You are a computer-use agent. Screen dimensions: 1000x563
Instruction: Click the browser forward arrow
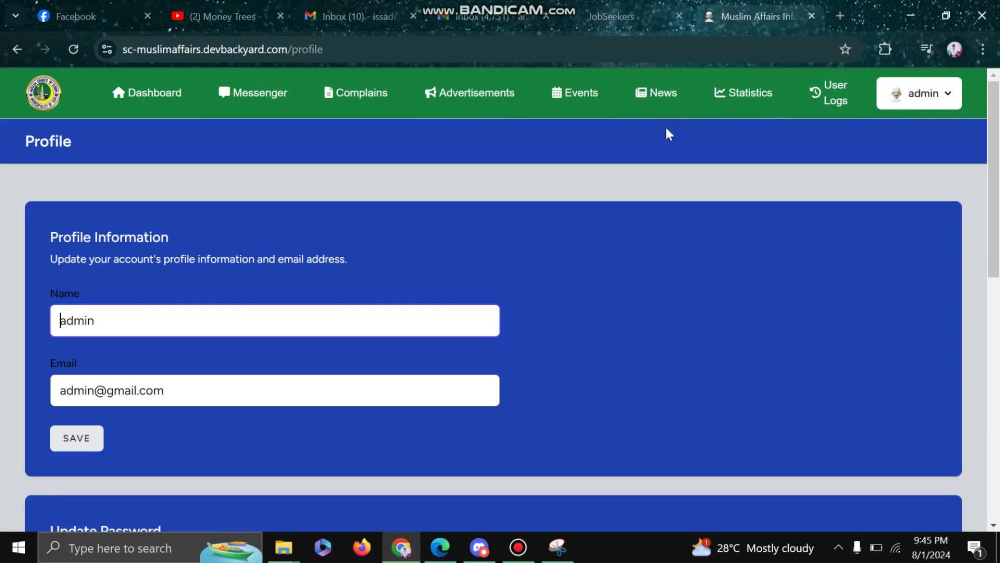pos(45,49)
